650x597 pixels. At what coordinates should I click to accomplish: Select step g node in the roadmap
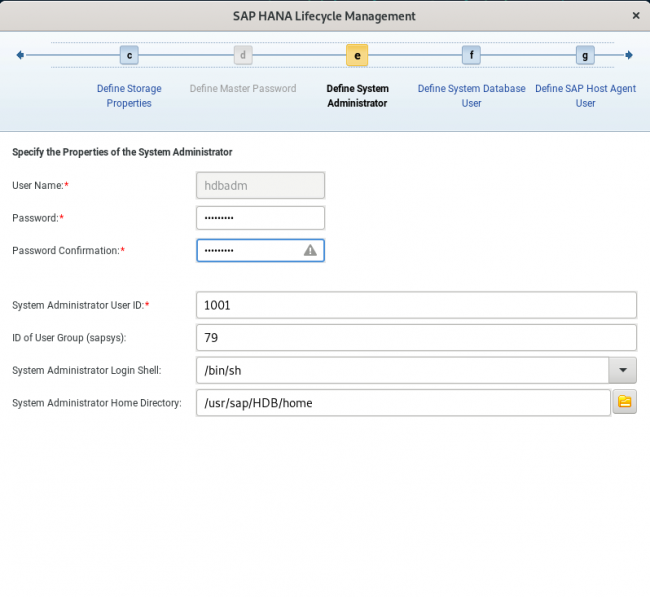[585, 55]
